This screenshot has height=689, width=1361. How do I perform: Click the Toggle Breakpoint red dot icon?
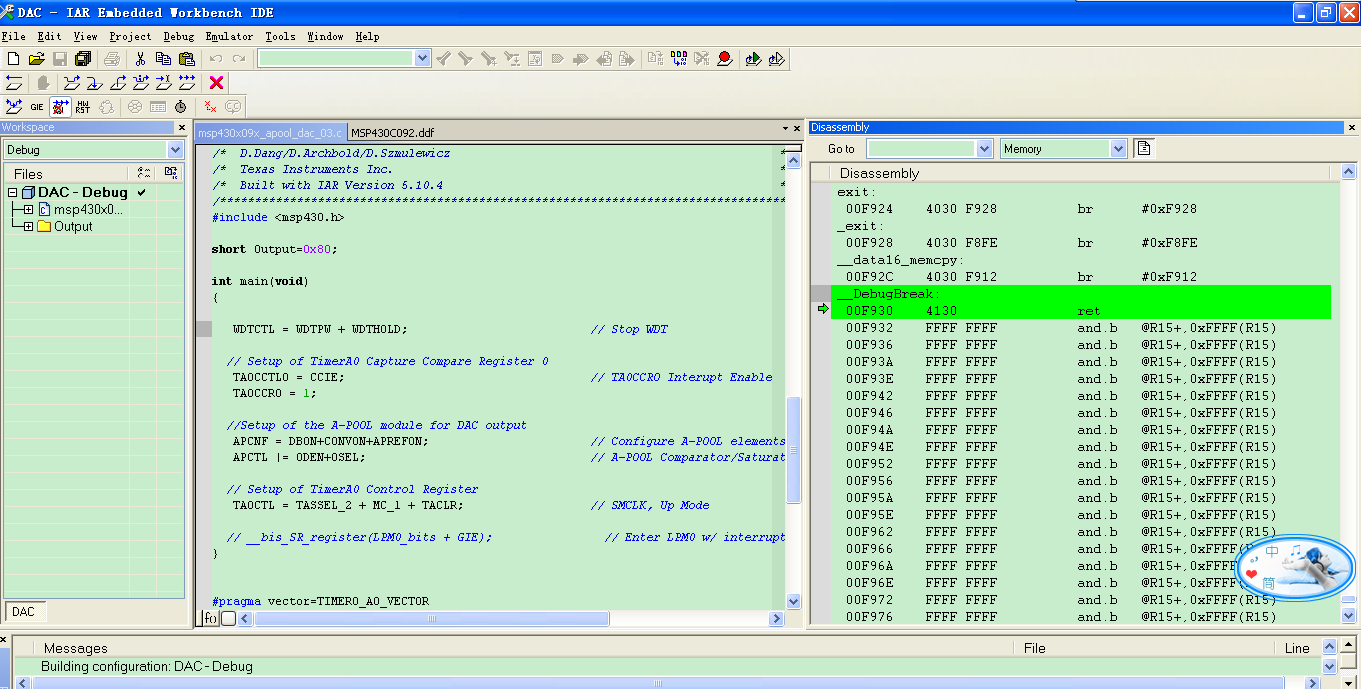pos(725,59)
